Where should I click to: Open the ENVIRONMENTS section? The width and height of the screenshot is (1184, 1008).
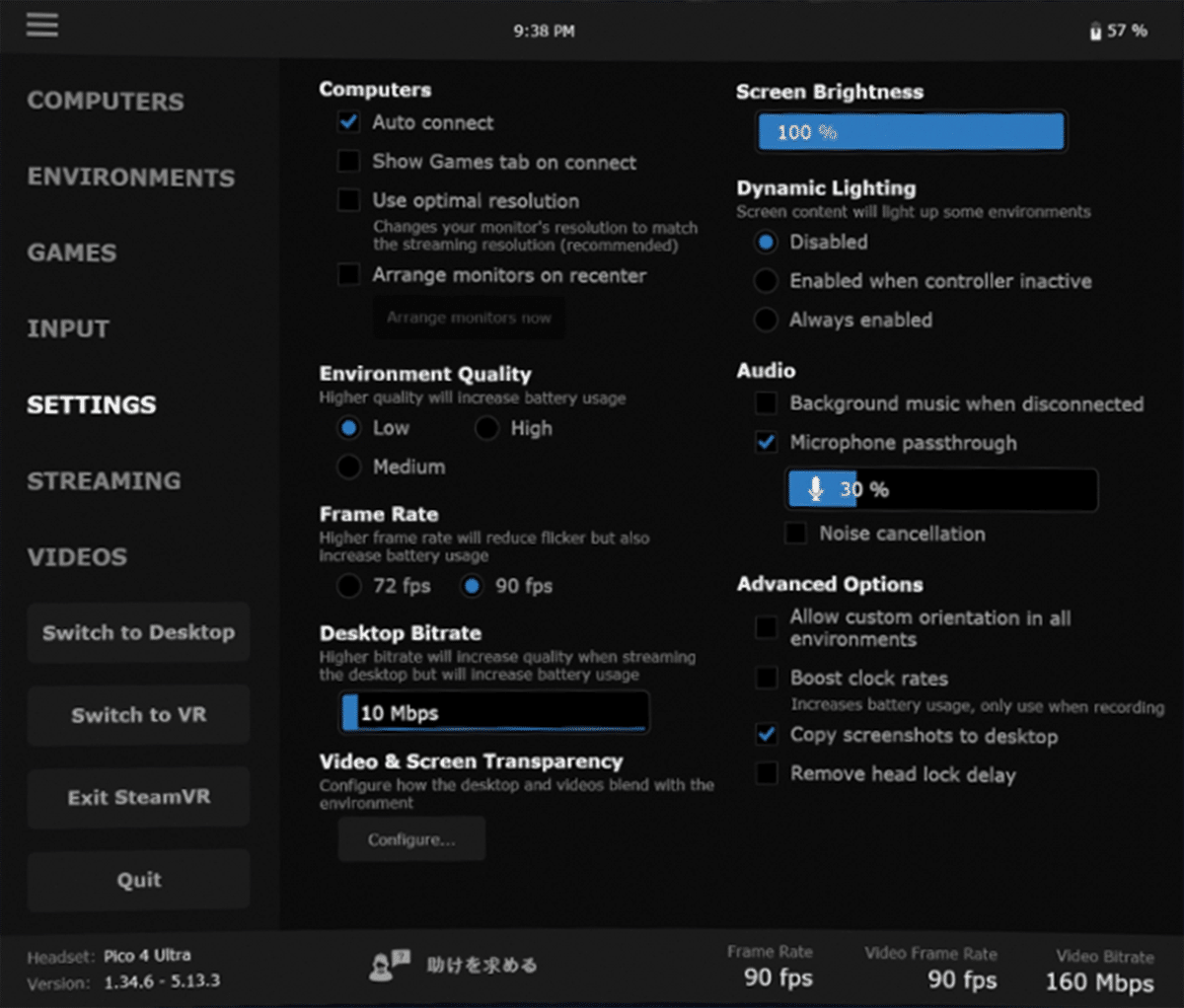tap(131, 178)
